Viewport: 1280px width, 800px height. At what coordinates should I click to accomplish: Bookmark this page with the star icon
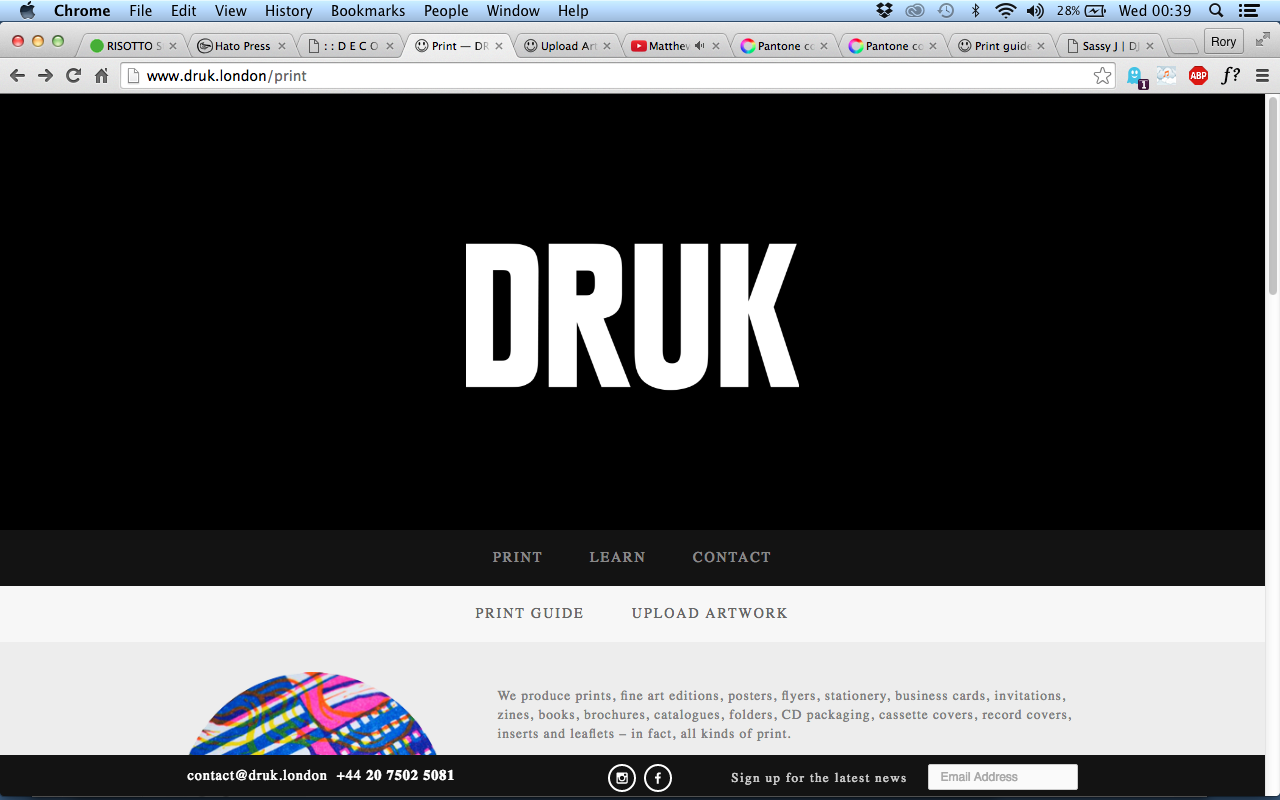(1102, 76)
